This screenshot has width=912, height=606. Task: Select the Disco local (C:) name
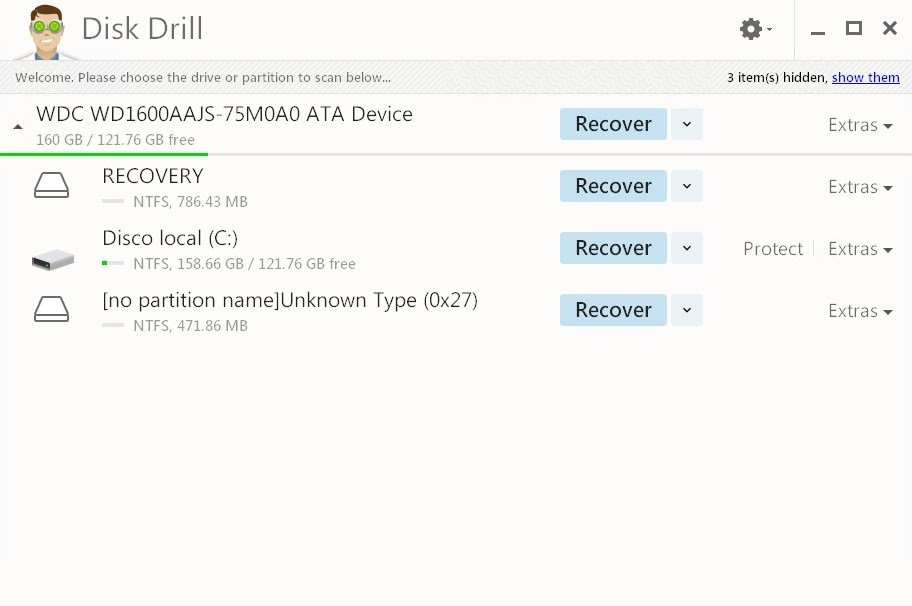[x=170, y=238]
